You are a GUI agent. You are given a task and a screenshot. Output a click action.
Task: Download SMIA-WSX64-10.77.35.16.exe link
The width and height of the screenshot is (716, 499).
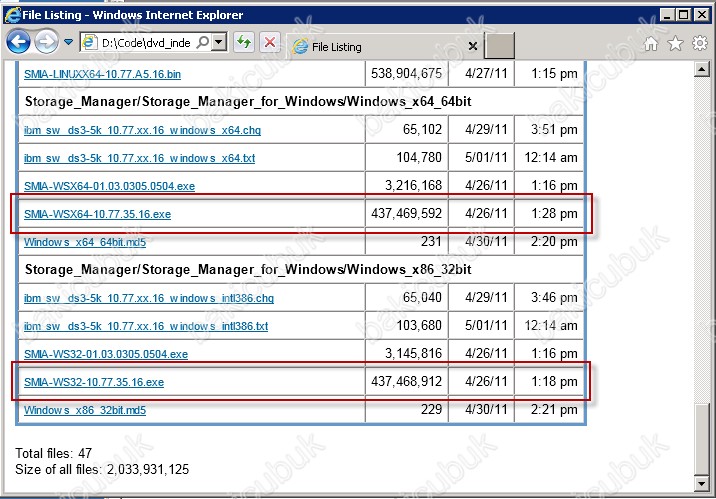pyautogui.click(x=97, y=214)
